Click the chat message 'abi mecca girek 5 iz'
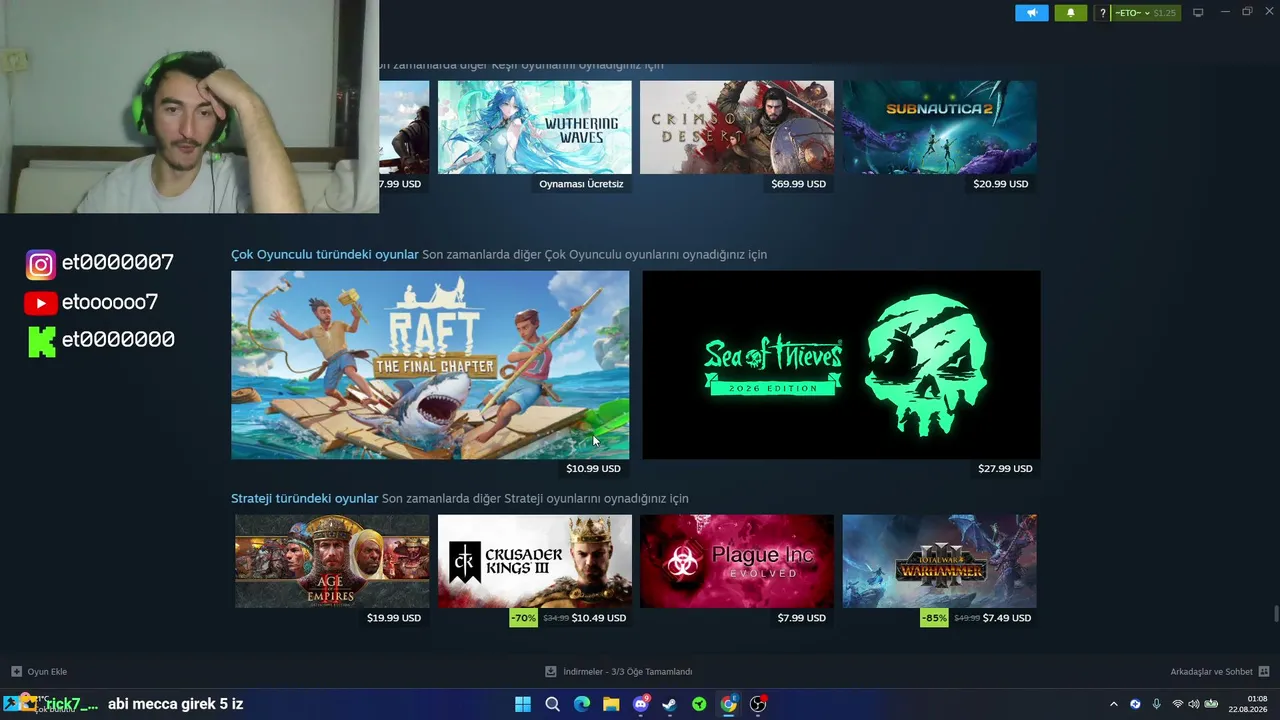Screen dimensions: 1280x720 coord(176,704)
